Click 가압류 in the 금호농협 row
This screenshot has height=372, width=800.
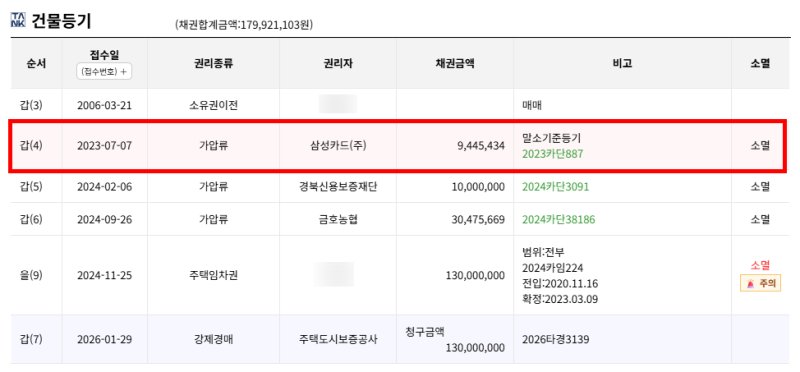tap(213, 219)
